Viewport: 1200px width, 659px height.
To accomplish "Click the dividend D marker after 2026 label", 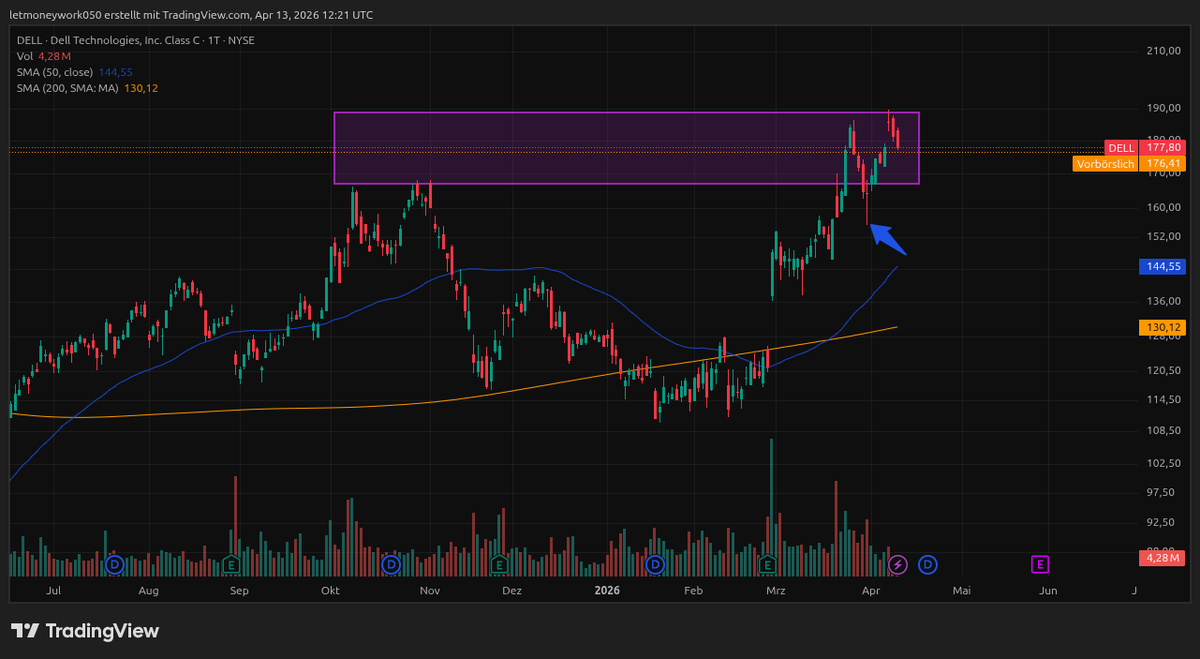I will [655, 565].
